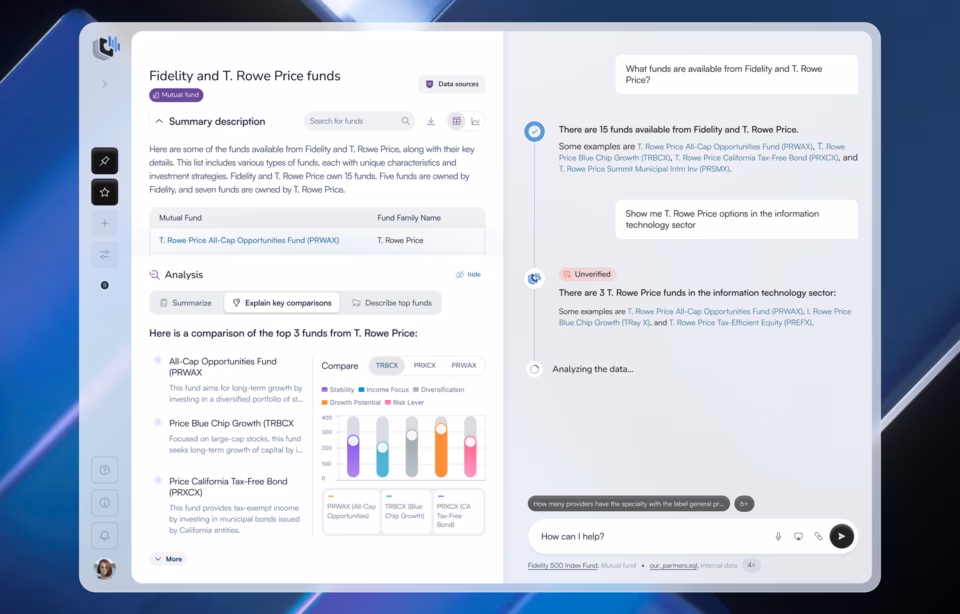This screenshot has height=614, width=960.
Task: Click the plus icon in the sidebar
Action: pos(105,223)
